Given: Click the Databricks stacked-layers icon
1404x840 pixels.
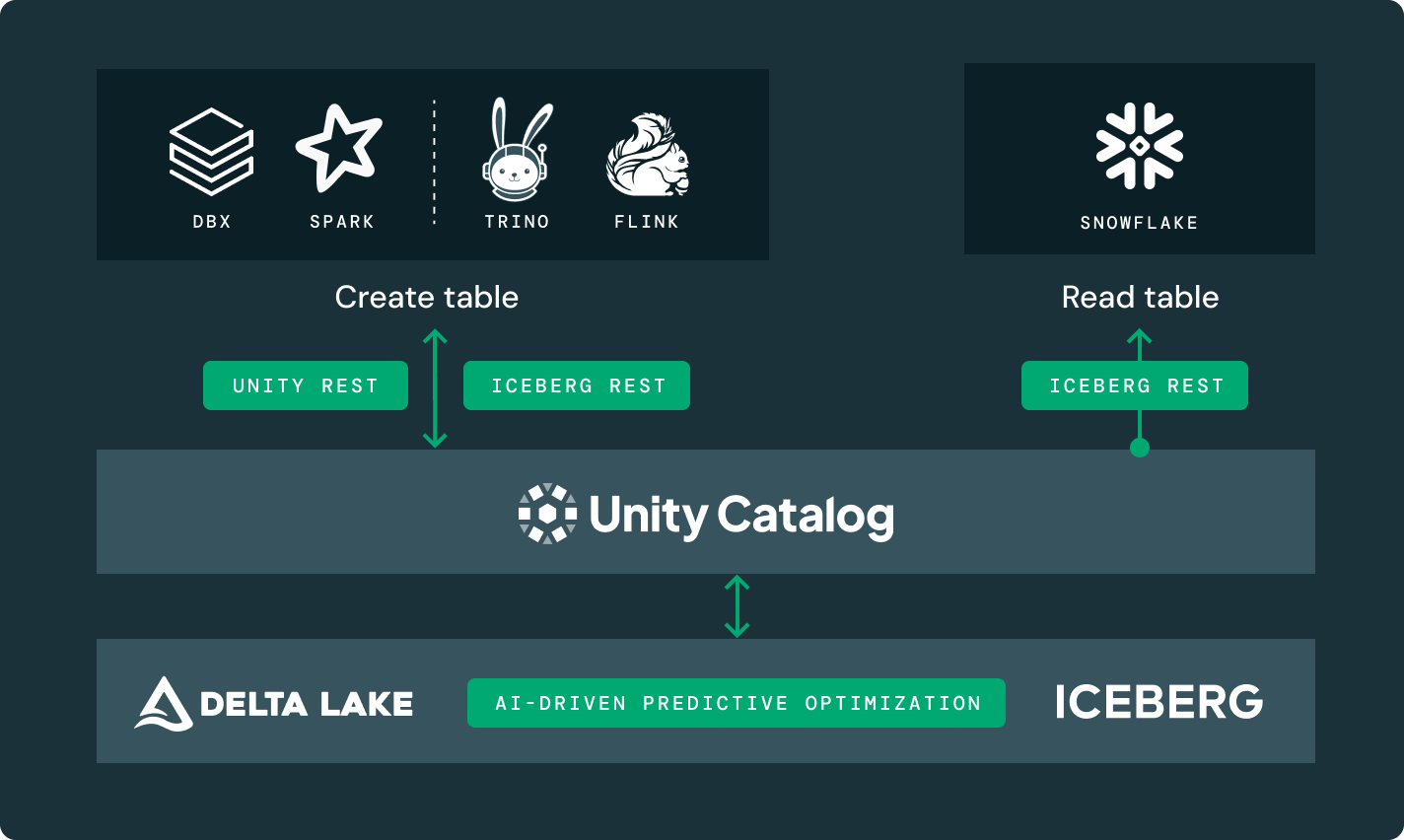Looking at the screenshot, I should (211, 151).
